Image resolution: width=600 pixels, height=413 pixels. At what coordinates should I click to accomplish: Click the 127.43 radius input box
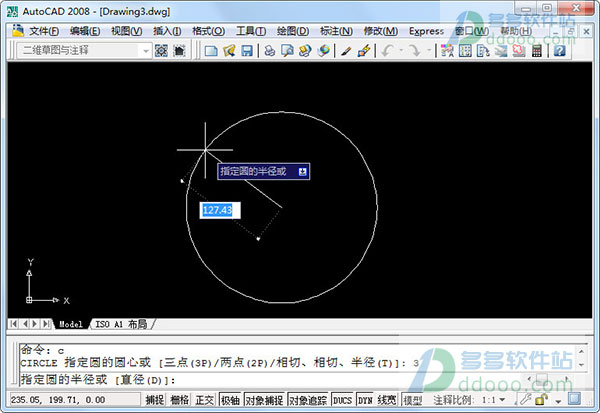pos(220,210)
